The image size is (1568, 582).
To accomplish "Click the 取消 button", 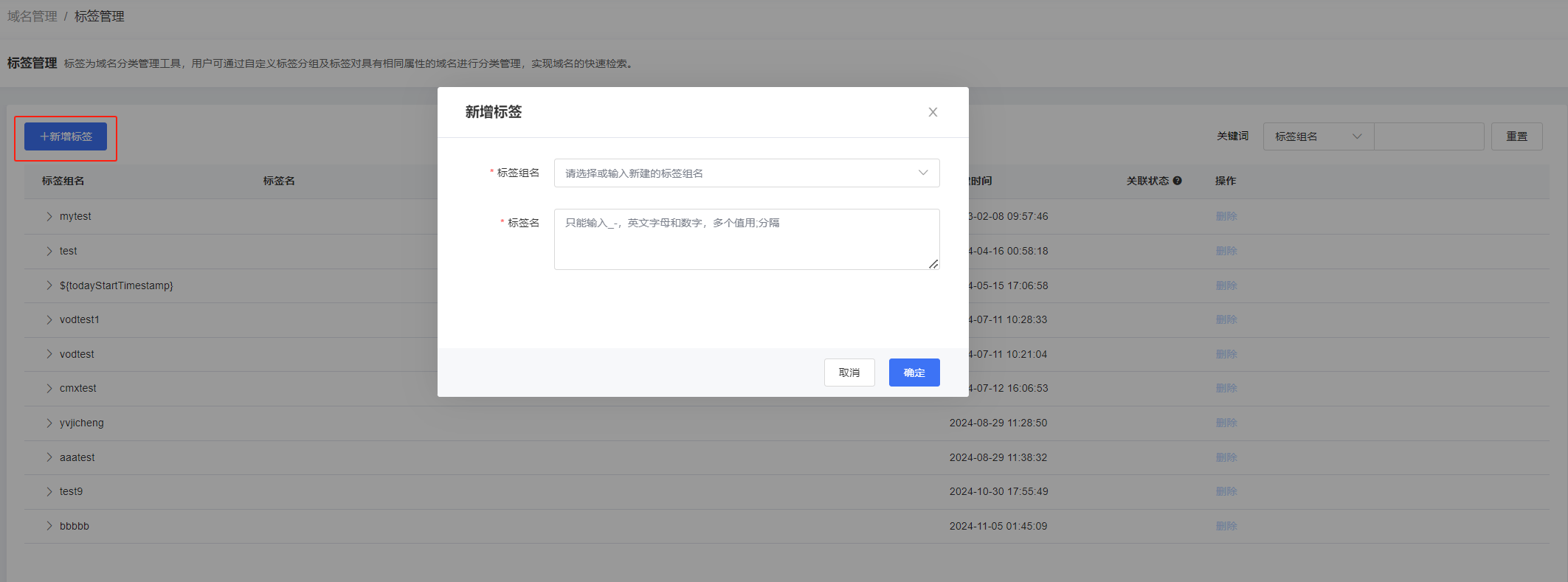I will (849, 373).
